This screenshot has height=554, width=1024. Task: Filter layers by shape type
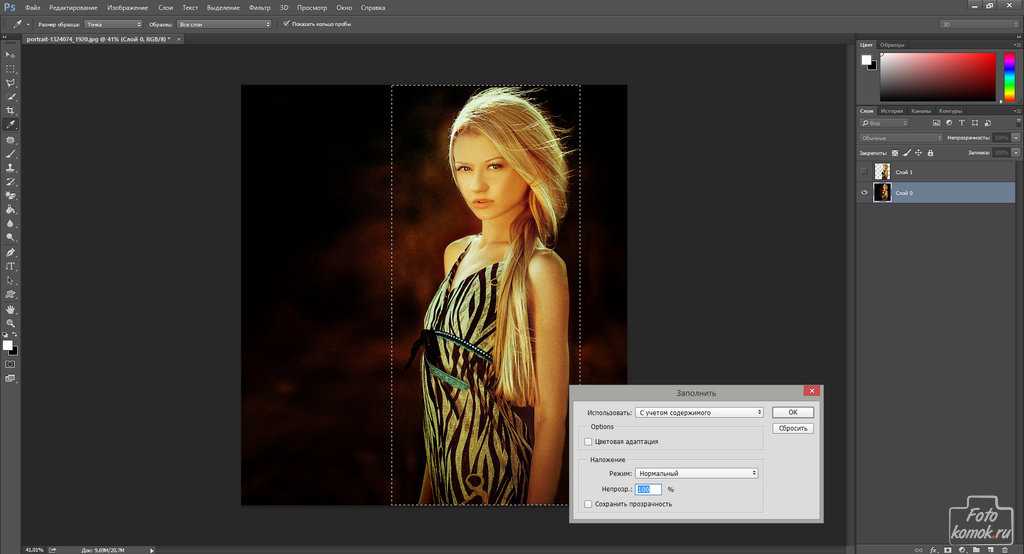975,123
